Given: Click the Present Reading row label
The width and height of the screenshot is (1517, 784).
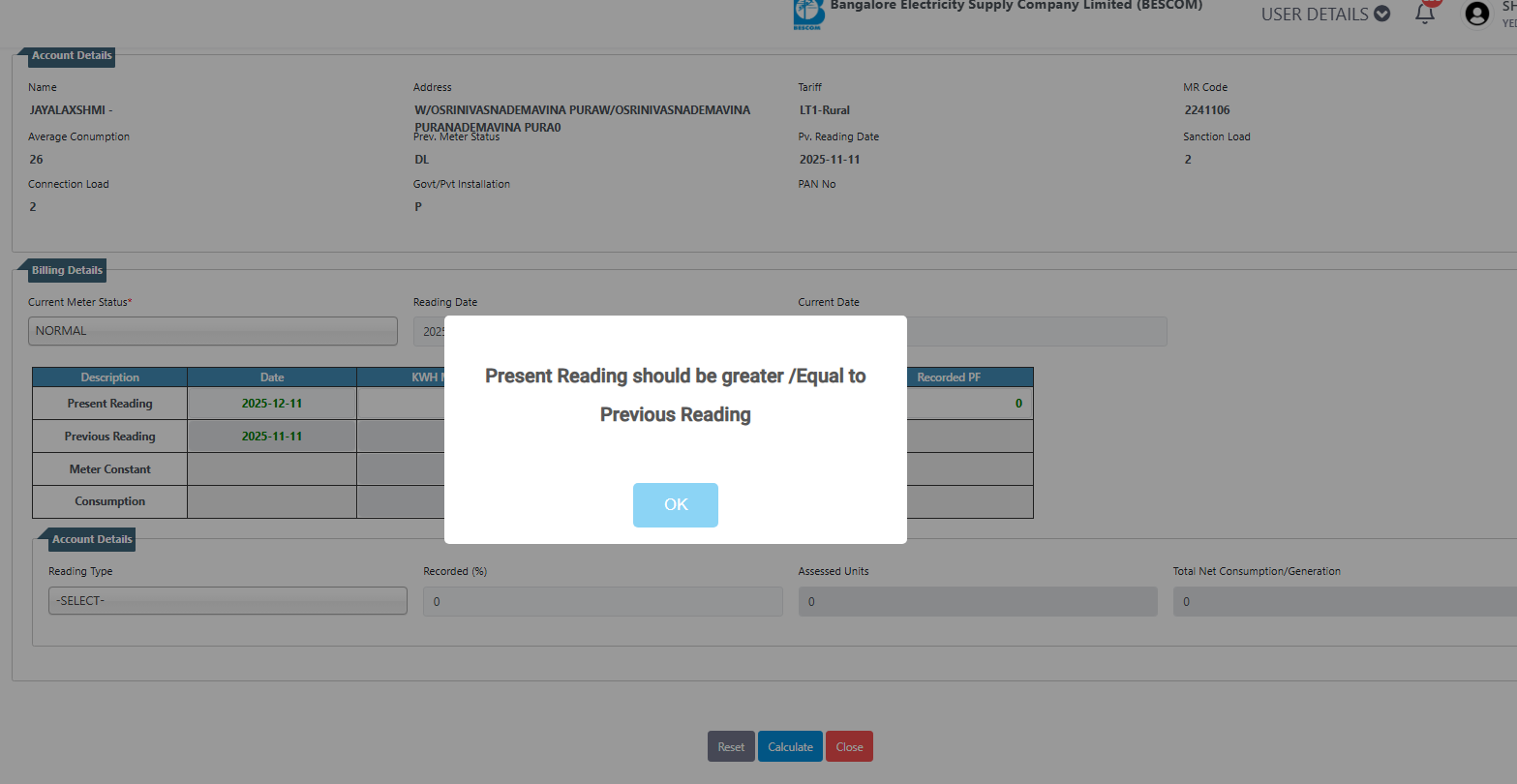Looking at the screenshot, I should pyautogui.click(x=110, y=404).
